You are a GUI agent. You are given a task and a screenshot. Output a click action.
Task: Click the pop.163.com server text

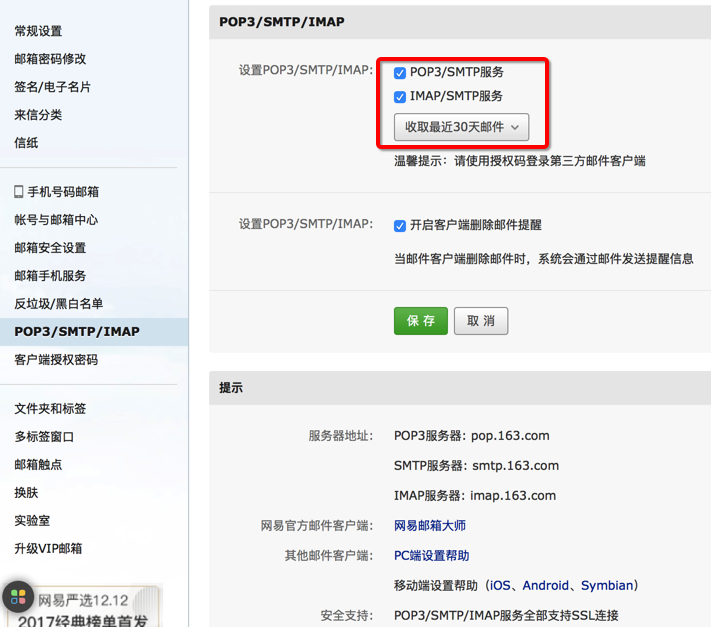tap(510, 436)
